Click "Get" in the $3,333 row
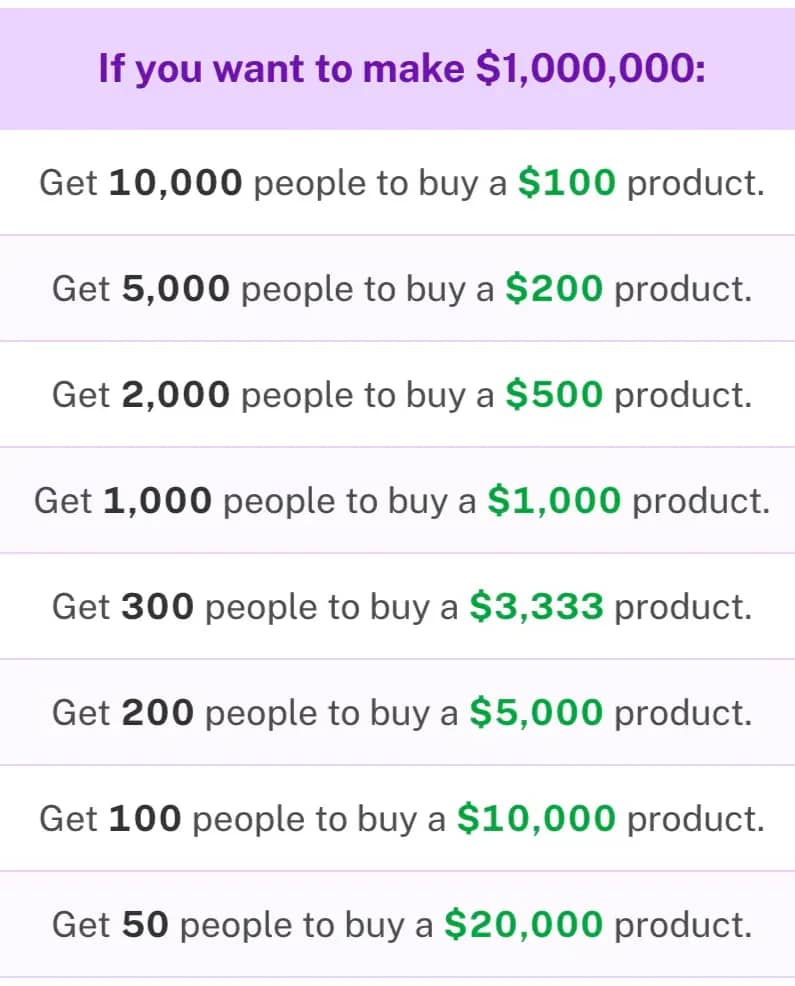Screen dimensions: 795x986 pos(81,607)
